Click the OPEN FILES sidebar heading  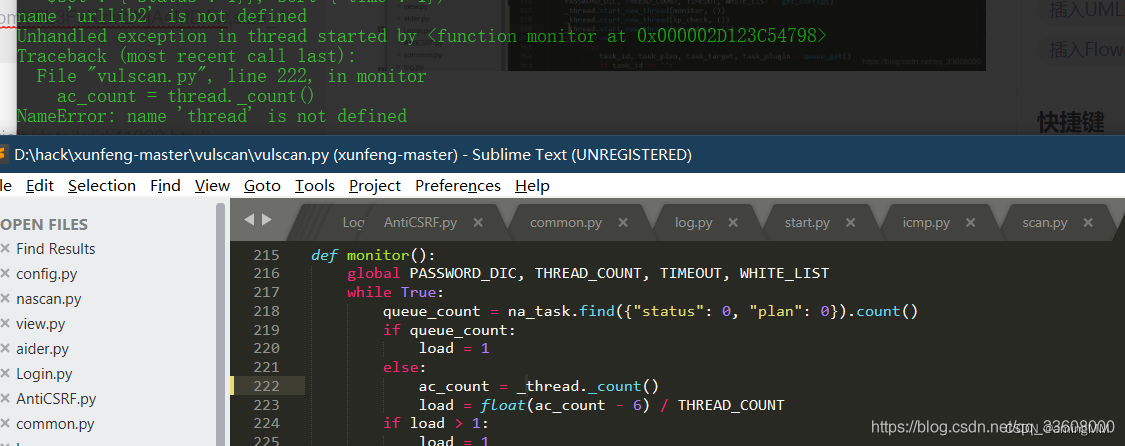44,224
